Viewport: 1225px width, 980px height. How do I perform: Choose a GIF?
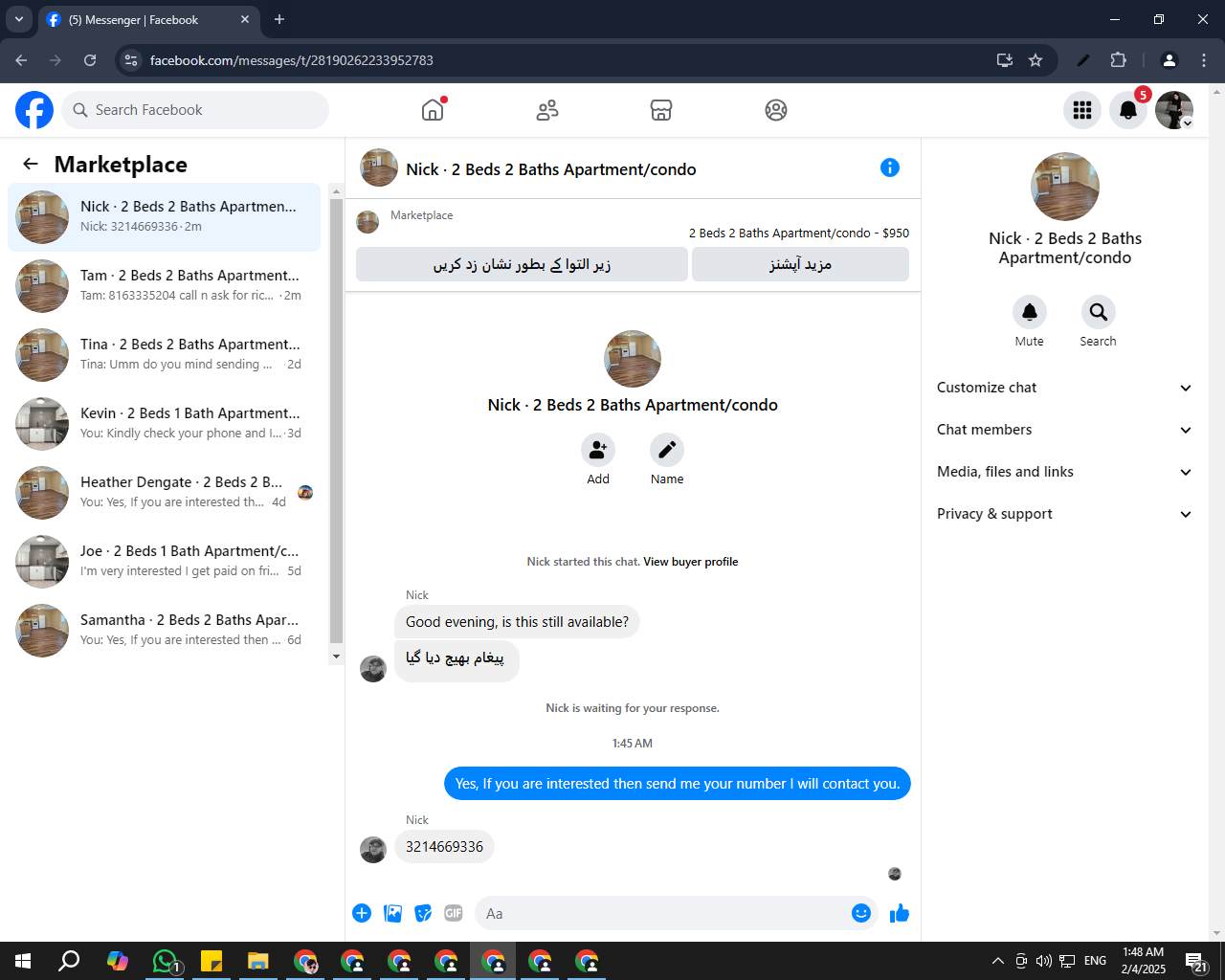click(x=454, y=913)
